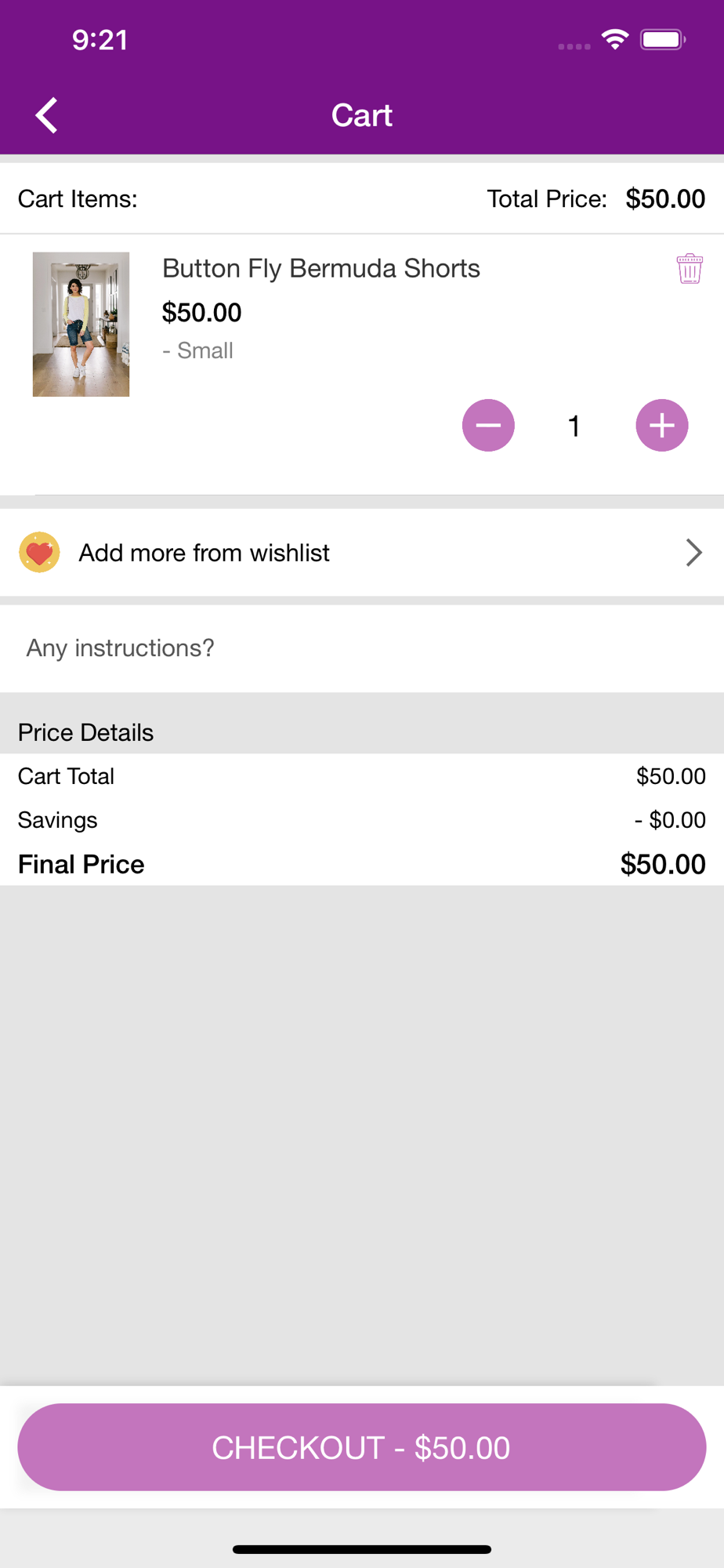This screenshot has width=724, height=1568.
Task: Tap the home indicator bar
Action: point(362,1549)
